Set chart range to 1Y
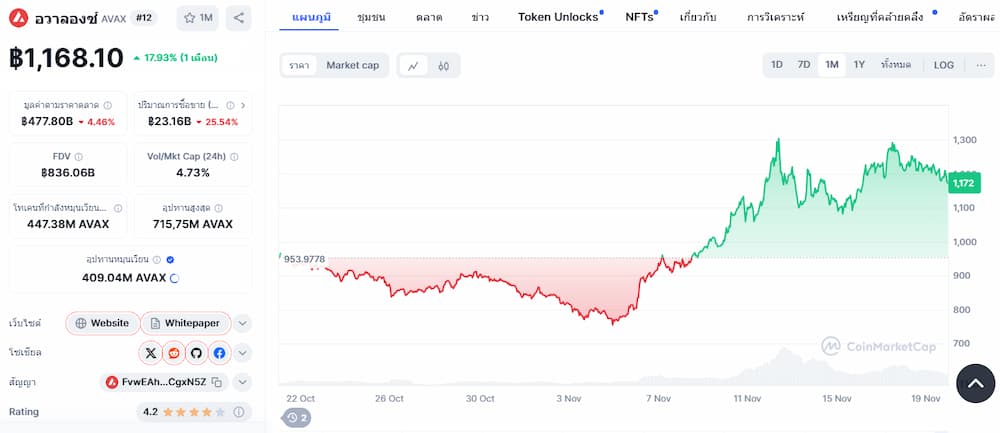The image size is (1000, 433). pos(859,65)
